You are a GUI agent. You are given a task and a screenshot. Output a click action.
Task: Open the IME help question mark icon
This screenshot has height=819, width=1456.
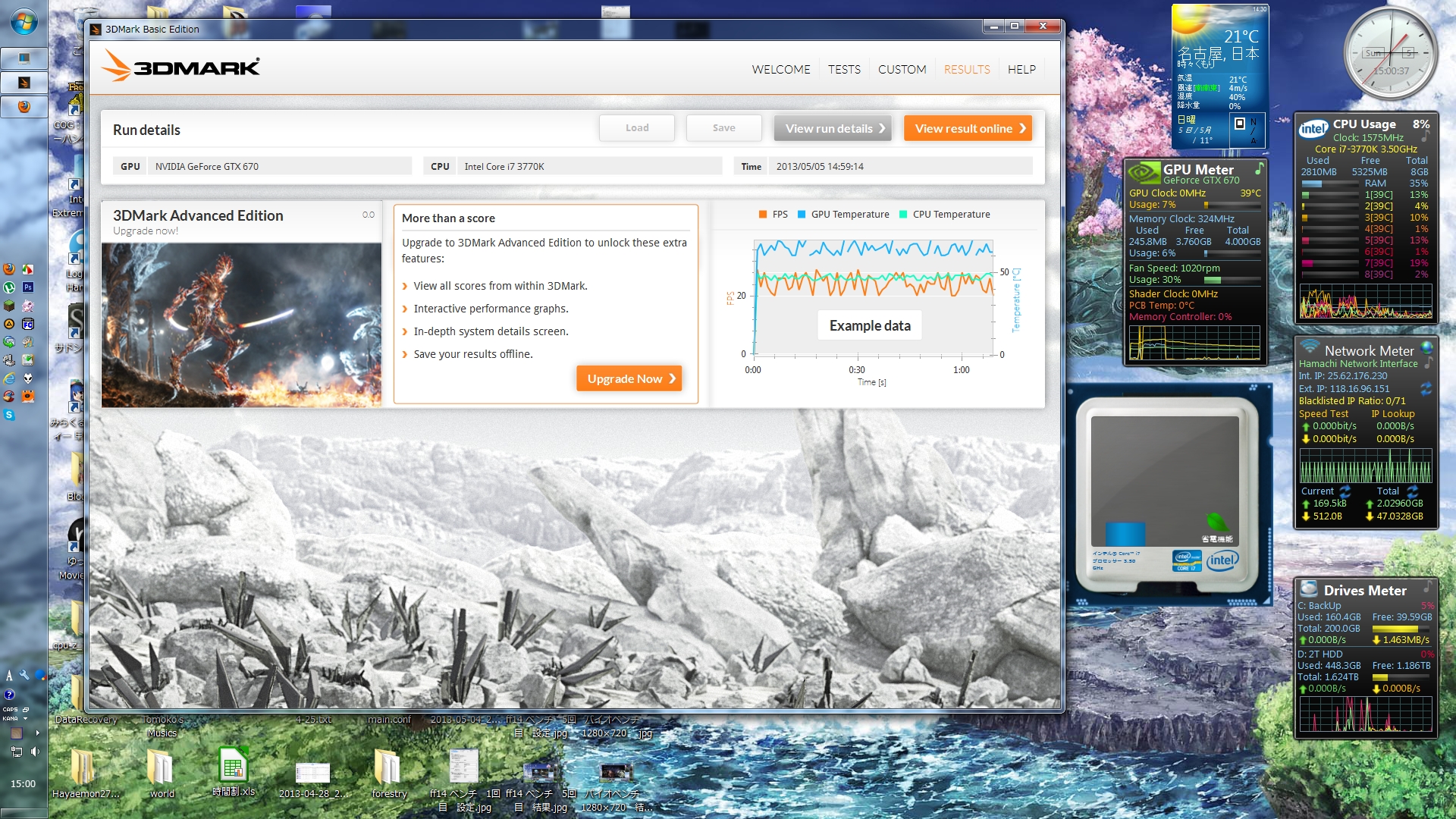pyautogui.click(x=9, y=694)
